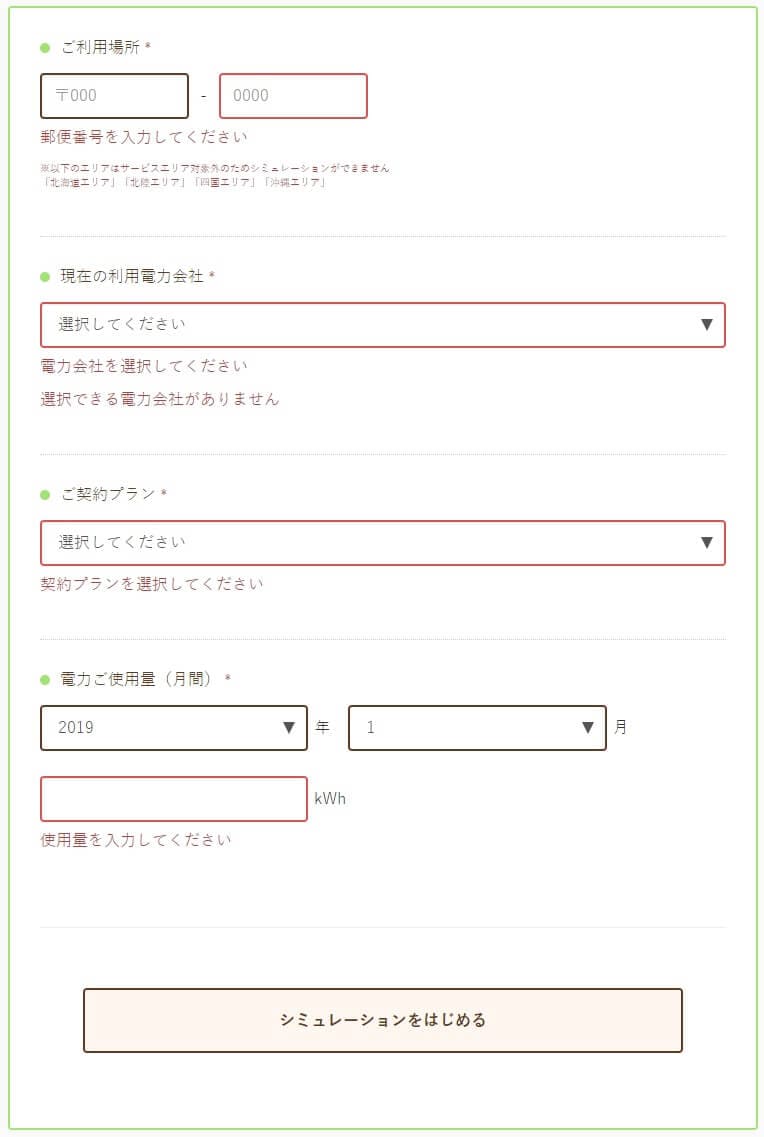Focus the 0000 postal code suffix field

click(294, 96)
